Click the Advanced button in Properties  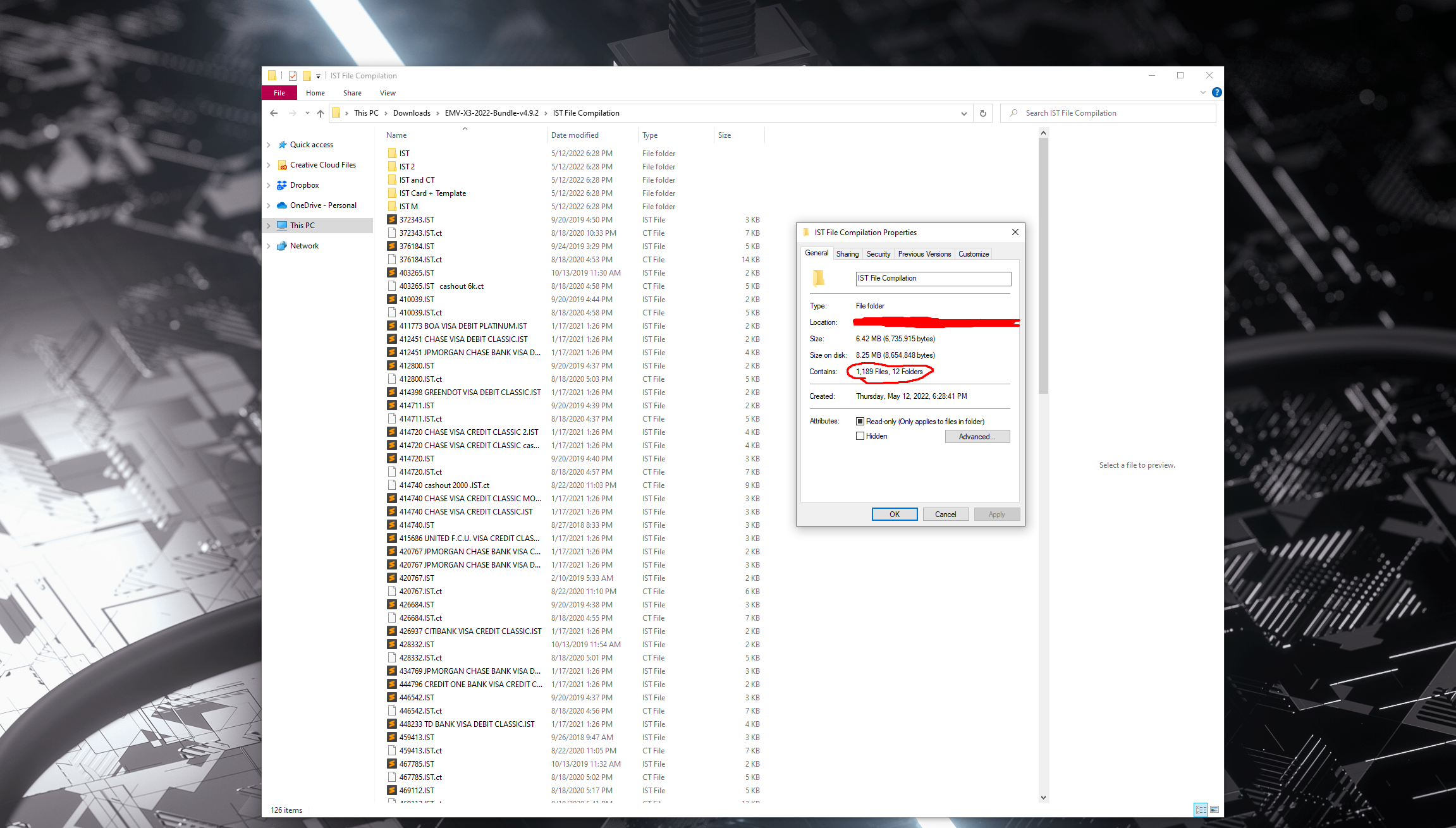pyautogui.click(x=977, y=436)
